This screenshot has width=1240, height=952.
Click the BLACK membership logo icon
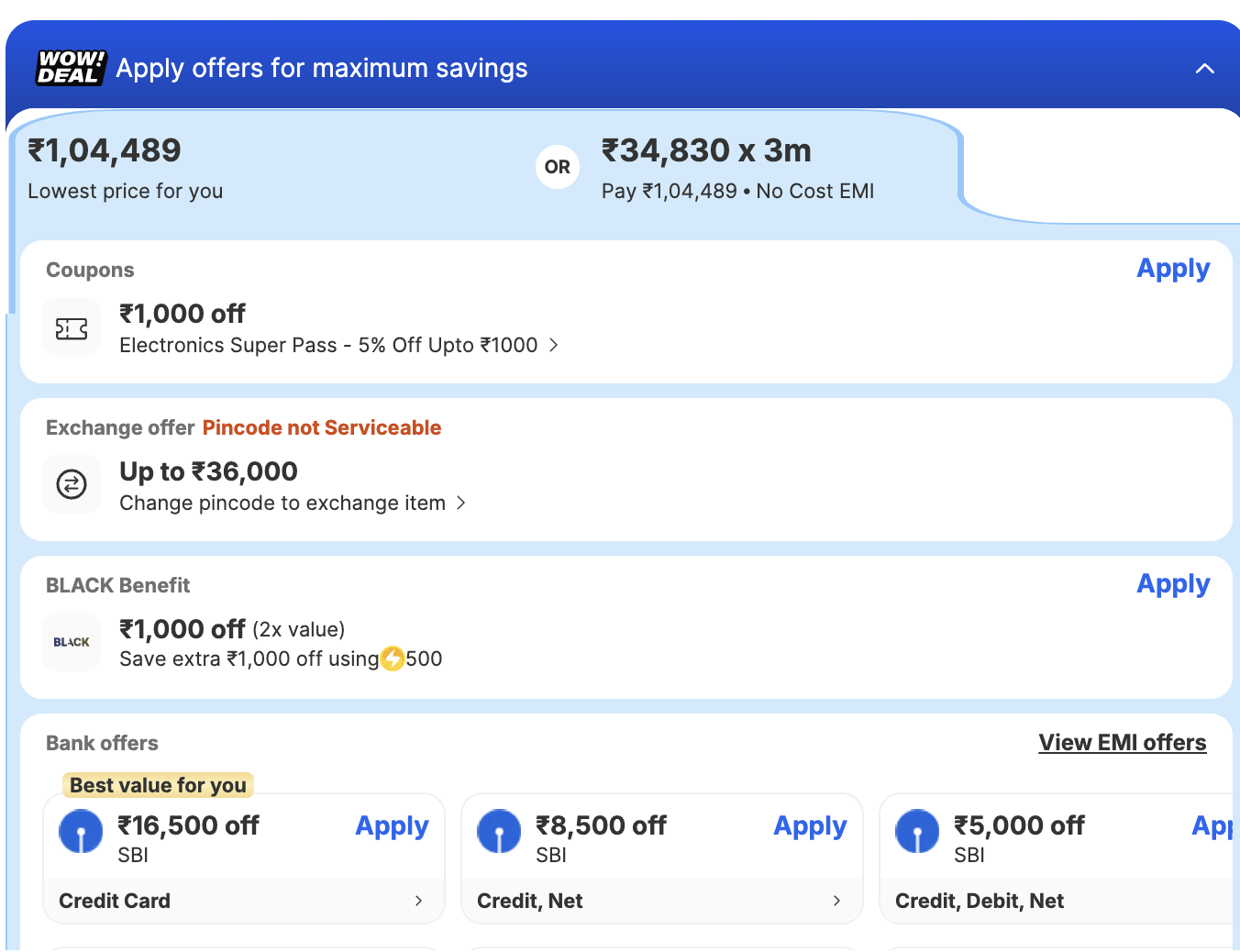(72, 642)
